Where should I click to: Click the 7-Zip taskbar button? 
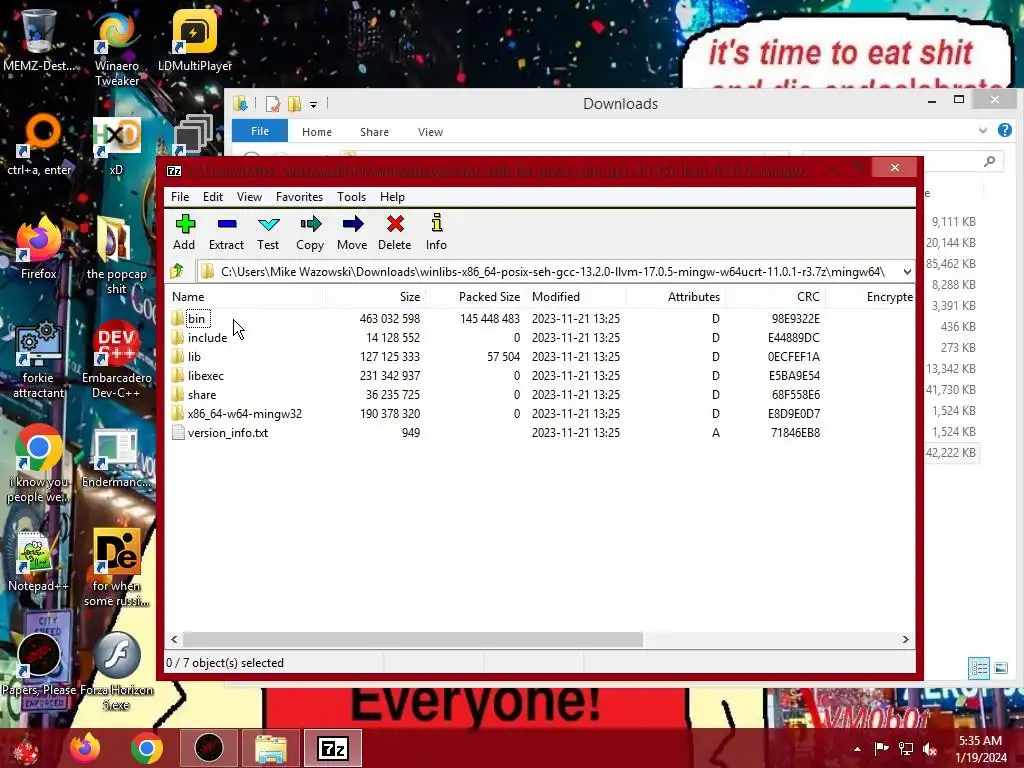(332, 748)
